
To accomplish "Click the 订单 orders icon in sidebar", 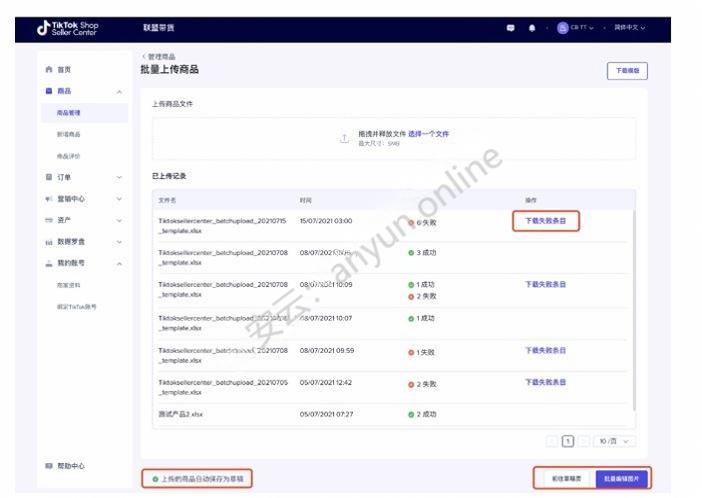I will [49, 177].
